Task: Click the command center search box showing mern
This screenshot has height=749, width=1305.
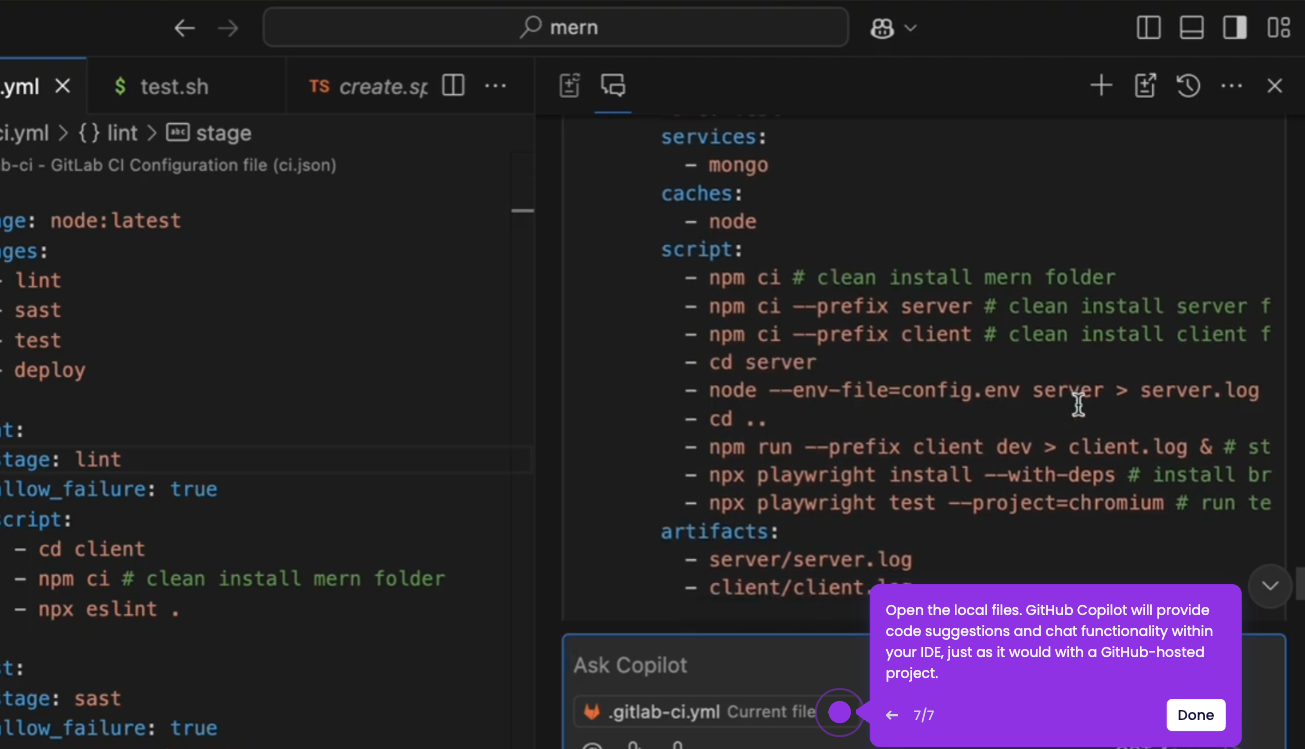Action: [x=555, y=28]
